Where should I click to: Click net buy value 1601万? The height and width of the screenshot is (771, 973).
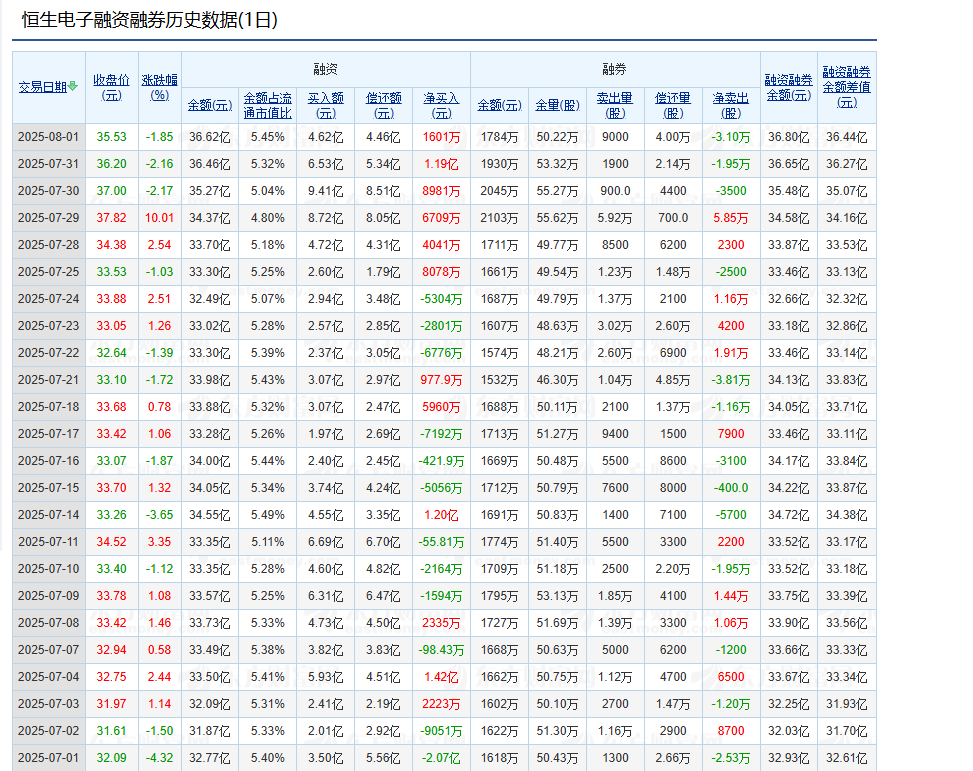tap(441, 137)
